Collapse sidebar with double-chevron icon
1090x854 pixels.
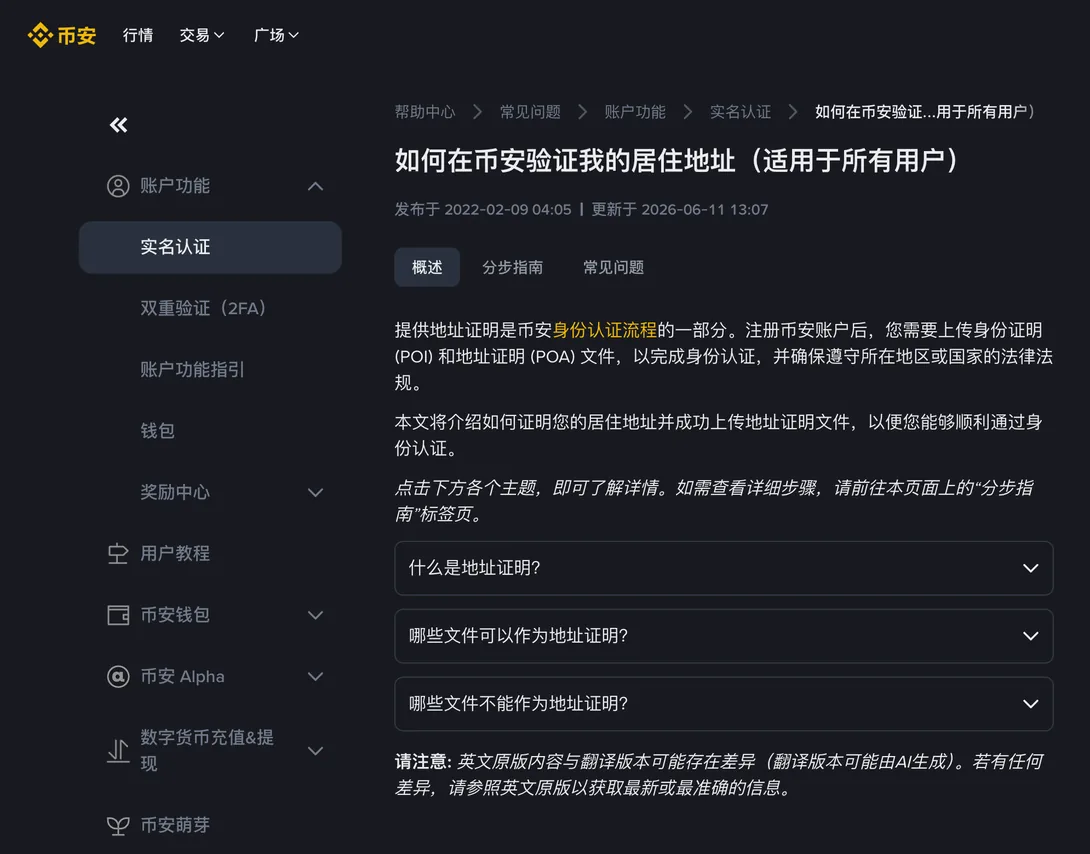118,125
